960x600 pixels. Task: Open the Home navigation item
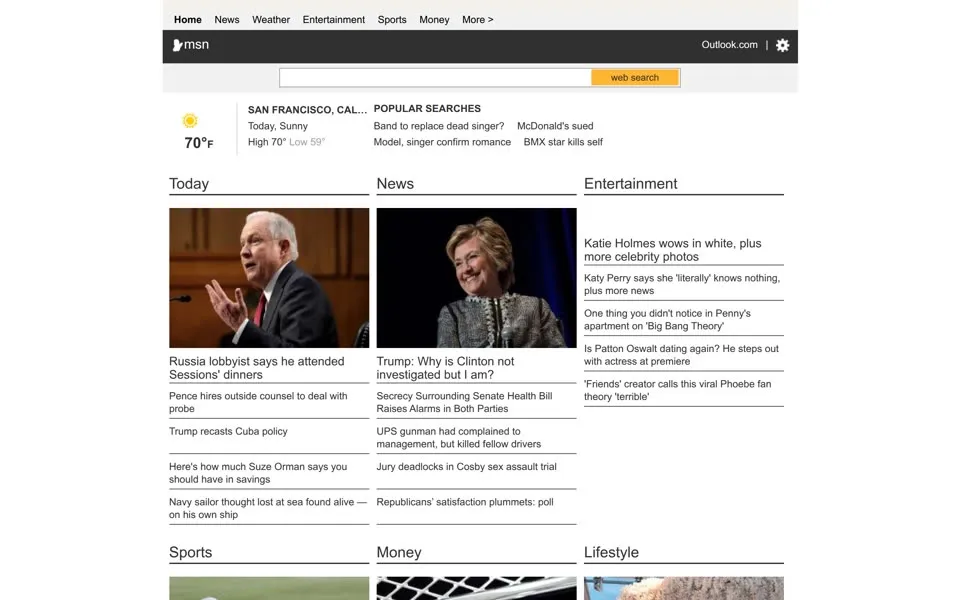pos(187,20)
